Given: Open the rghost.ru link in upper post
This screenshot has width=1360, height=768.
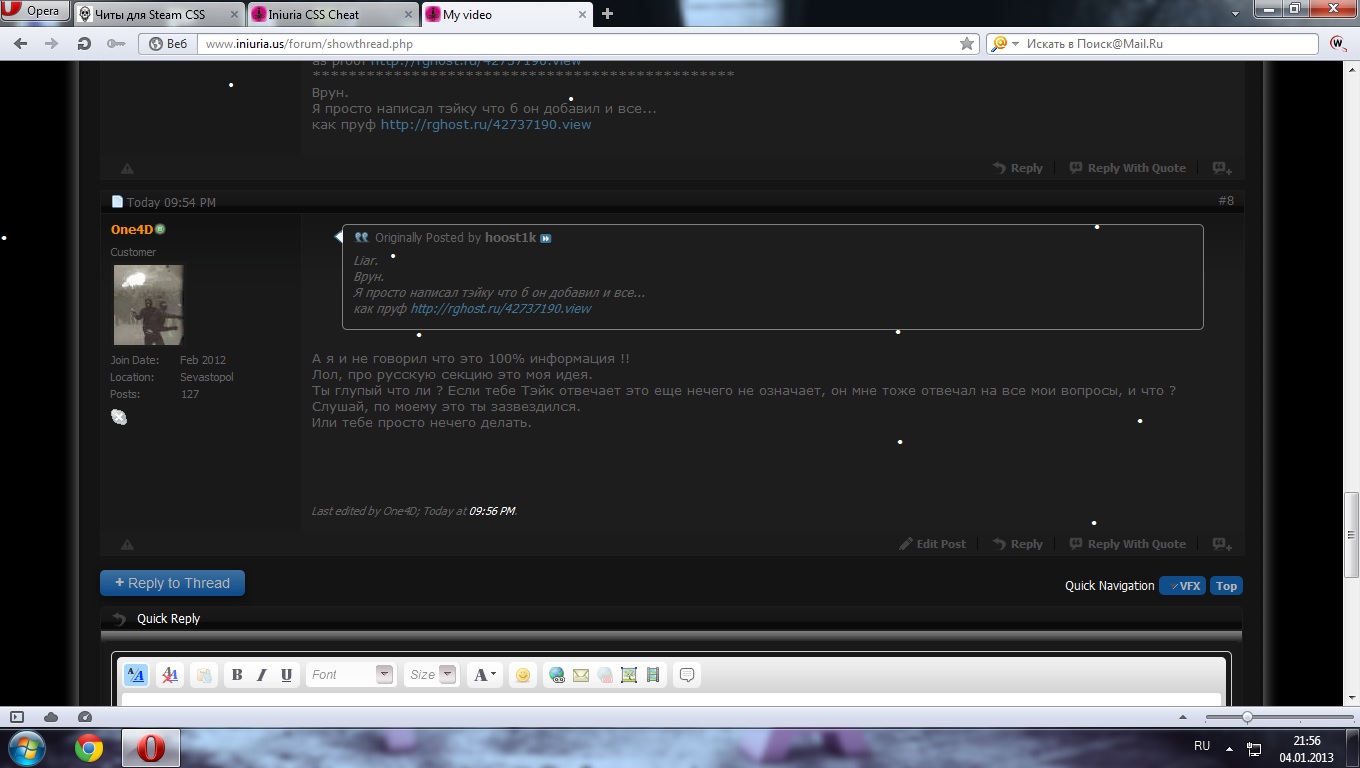Looking at the screenshot, I should [486, 125].
